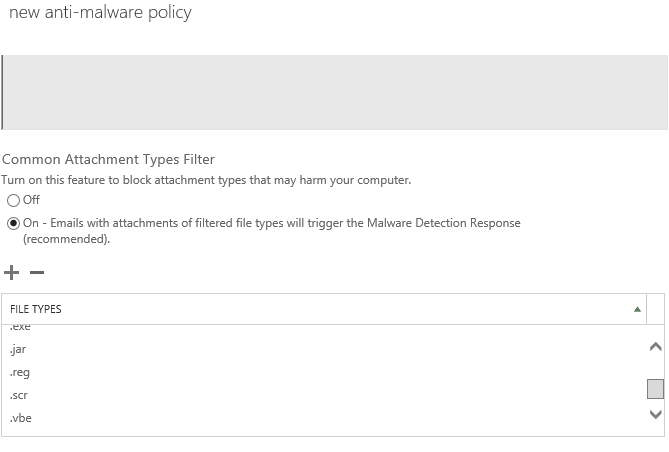Click the minus icon to remove file type

point(37,273)
